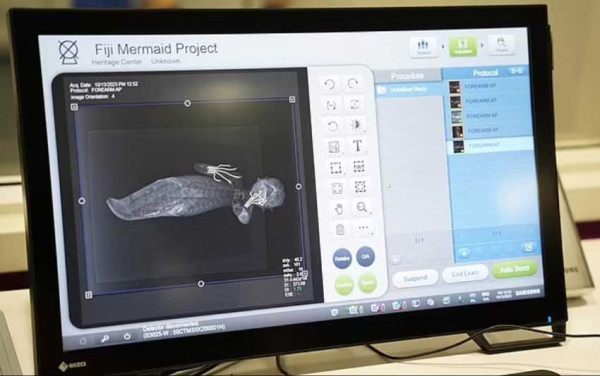Click the Suspend button
This screenshot has width=600, height=376.
point(415,278)
